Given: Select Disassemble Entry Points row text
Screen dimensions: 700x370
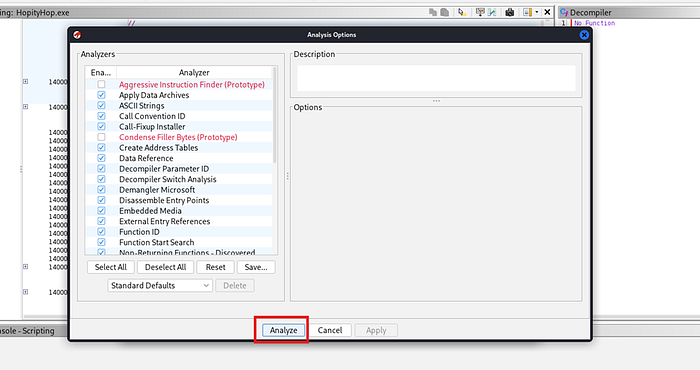Looking at the screenshot, I should [x=164, y=200].
